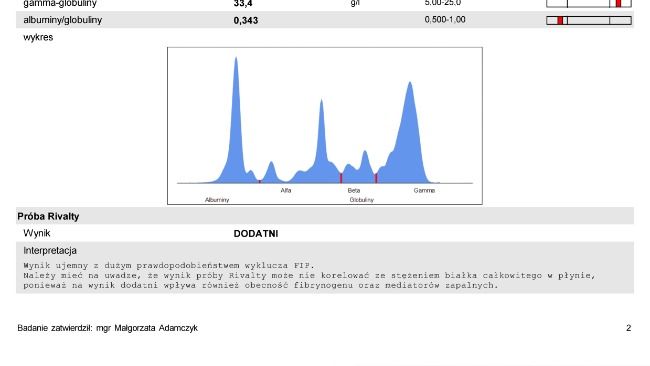Click the Albuminy label under chart
The image size is (650, 366).
point(217,200)
